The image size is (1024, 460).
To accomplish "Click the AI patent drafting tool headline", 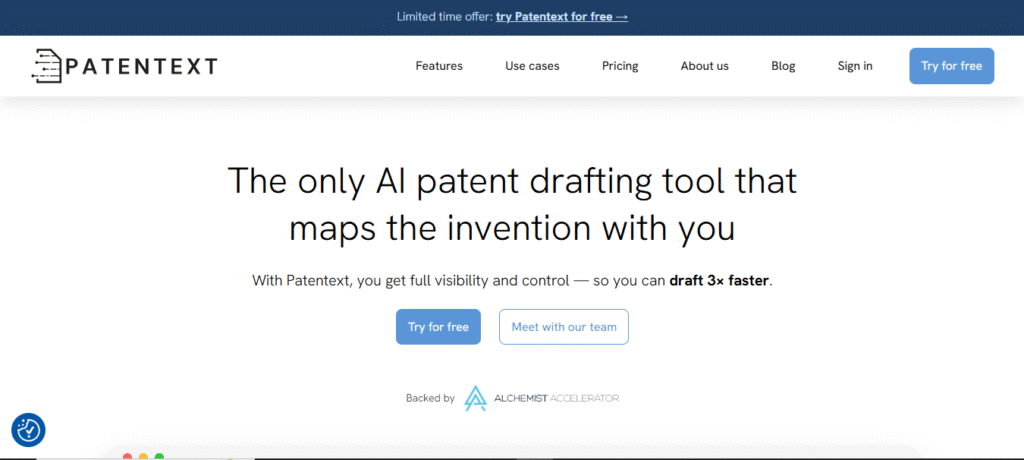I will [x=512, y=205].
